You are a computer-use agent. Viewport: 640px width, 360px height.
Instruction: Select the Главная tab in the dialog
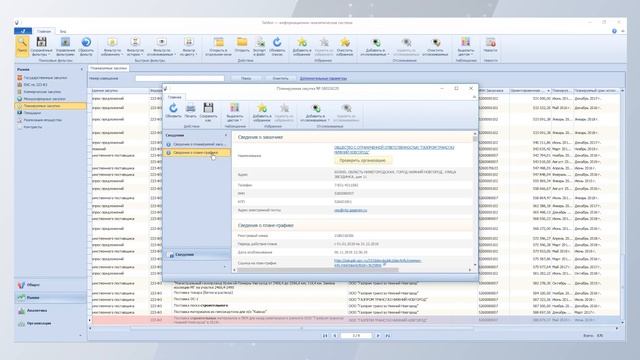(174, 97)
